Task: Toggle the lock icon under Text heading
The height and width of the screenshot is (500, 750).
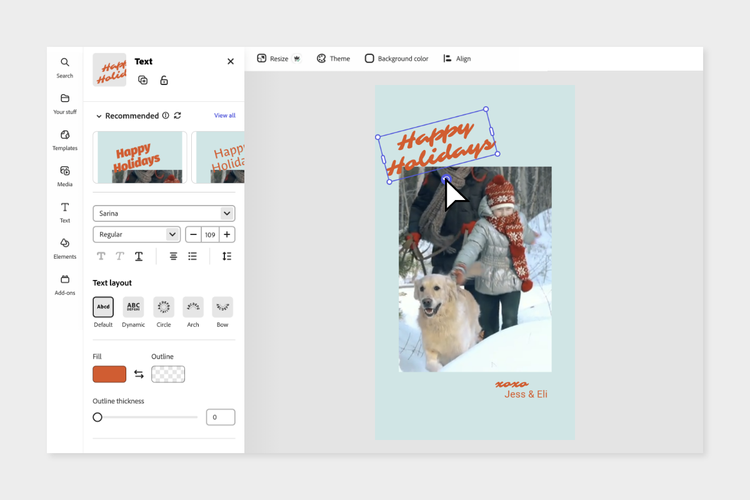Action: [x=164, y=80]
